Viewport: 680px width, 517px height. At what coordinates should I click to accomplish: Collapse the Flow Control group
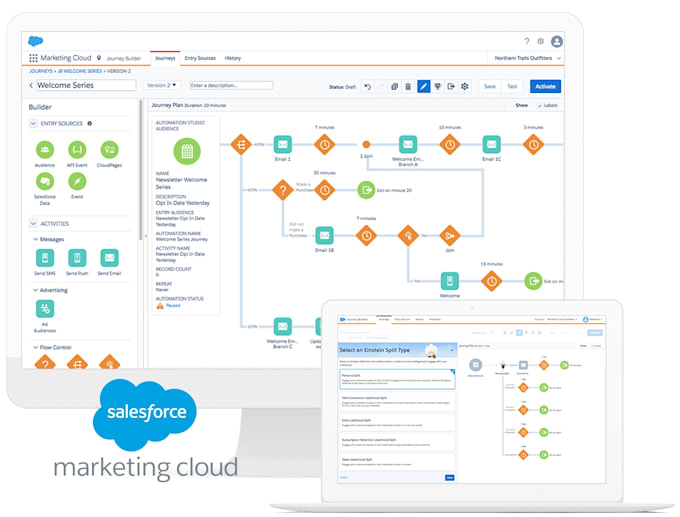click(35, 347)
